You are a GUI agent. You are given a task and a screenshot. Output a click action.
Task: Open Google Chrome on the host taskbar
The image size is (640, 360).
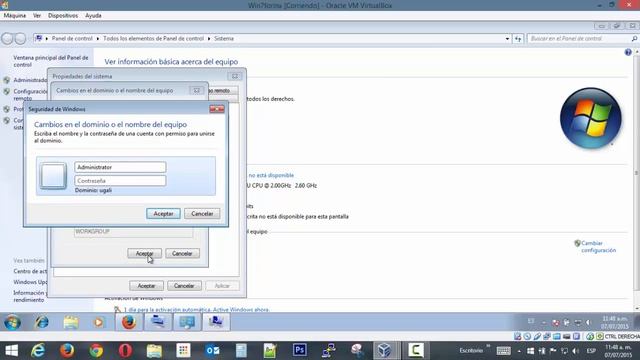[96, 351]
